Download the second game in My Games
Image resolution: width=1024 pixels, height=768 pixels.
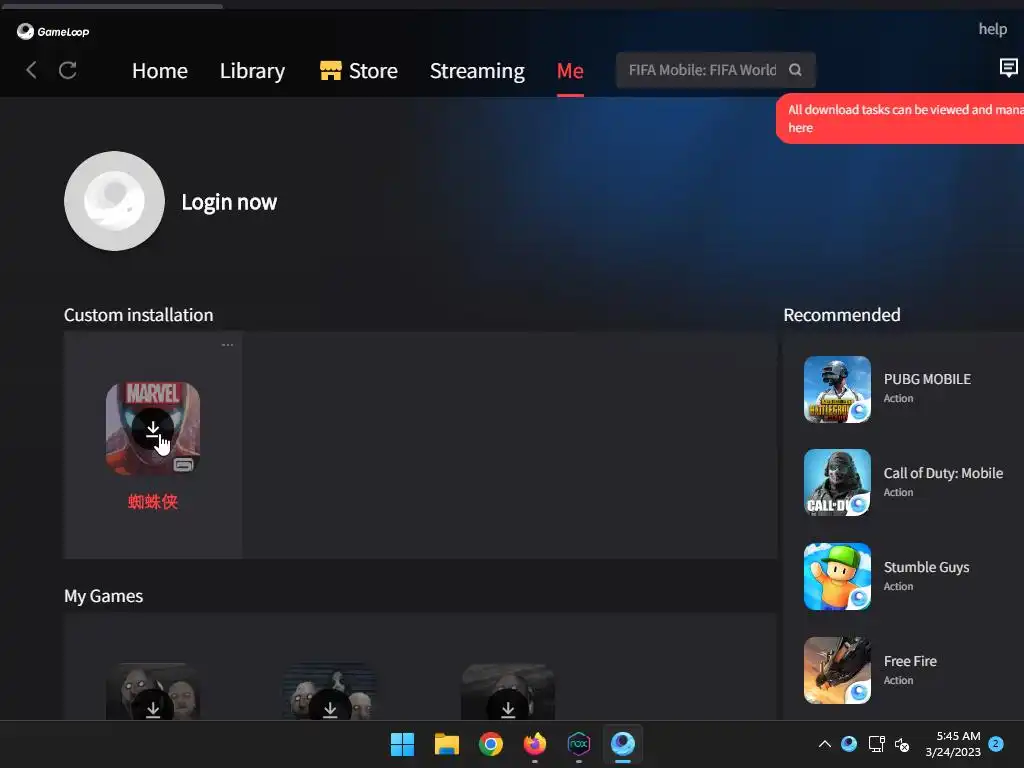(330, 707)
